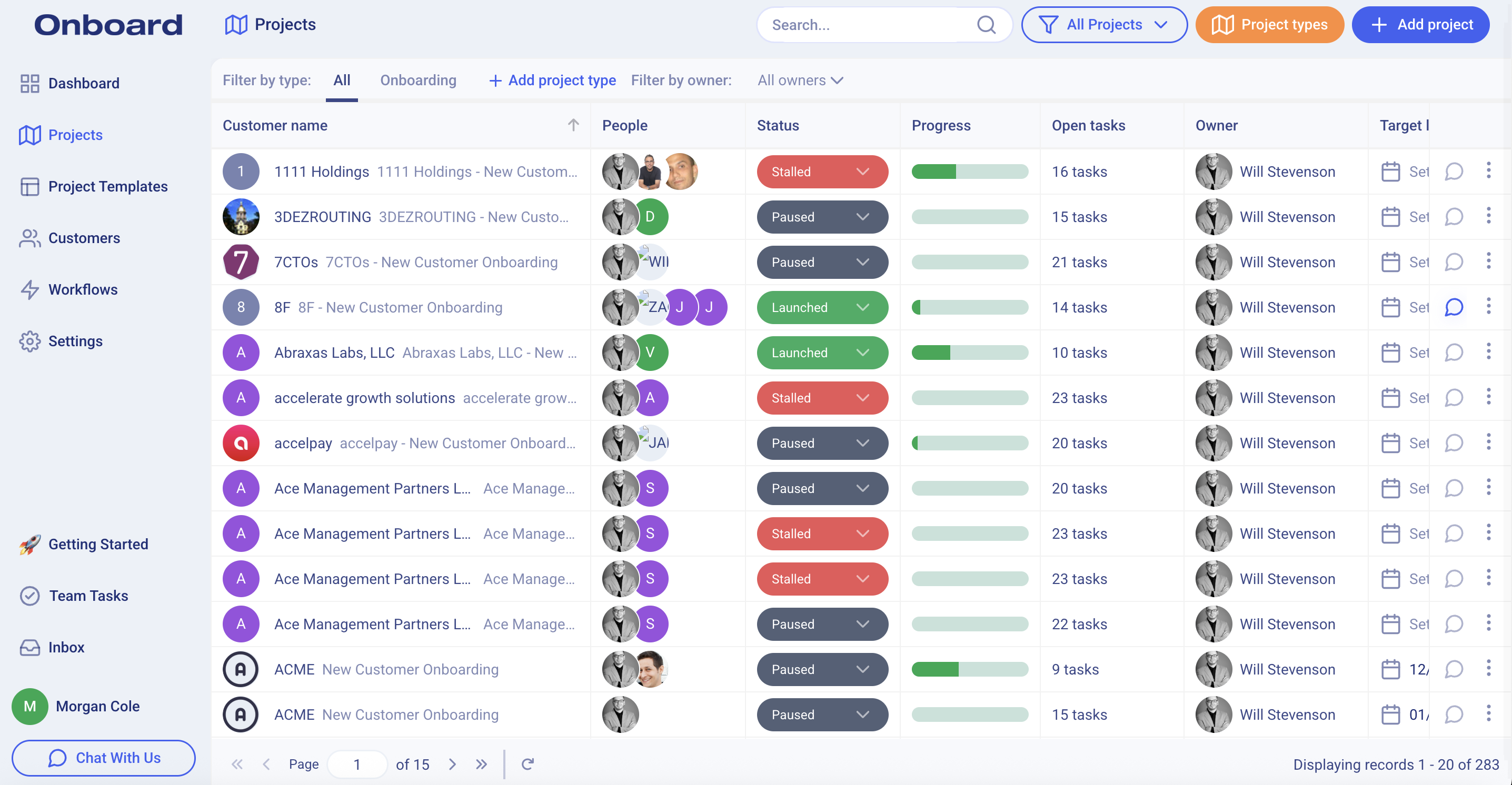Click the Add project type link
Image resolution: width=1512 pixels, height=785 pixels.
552,80
